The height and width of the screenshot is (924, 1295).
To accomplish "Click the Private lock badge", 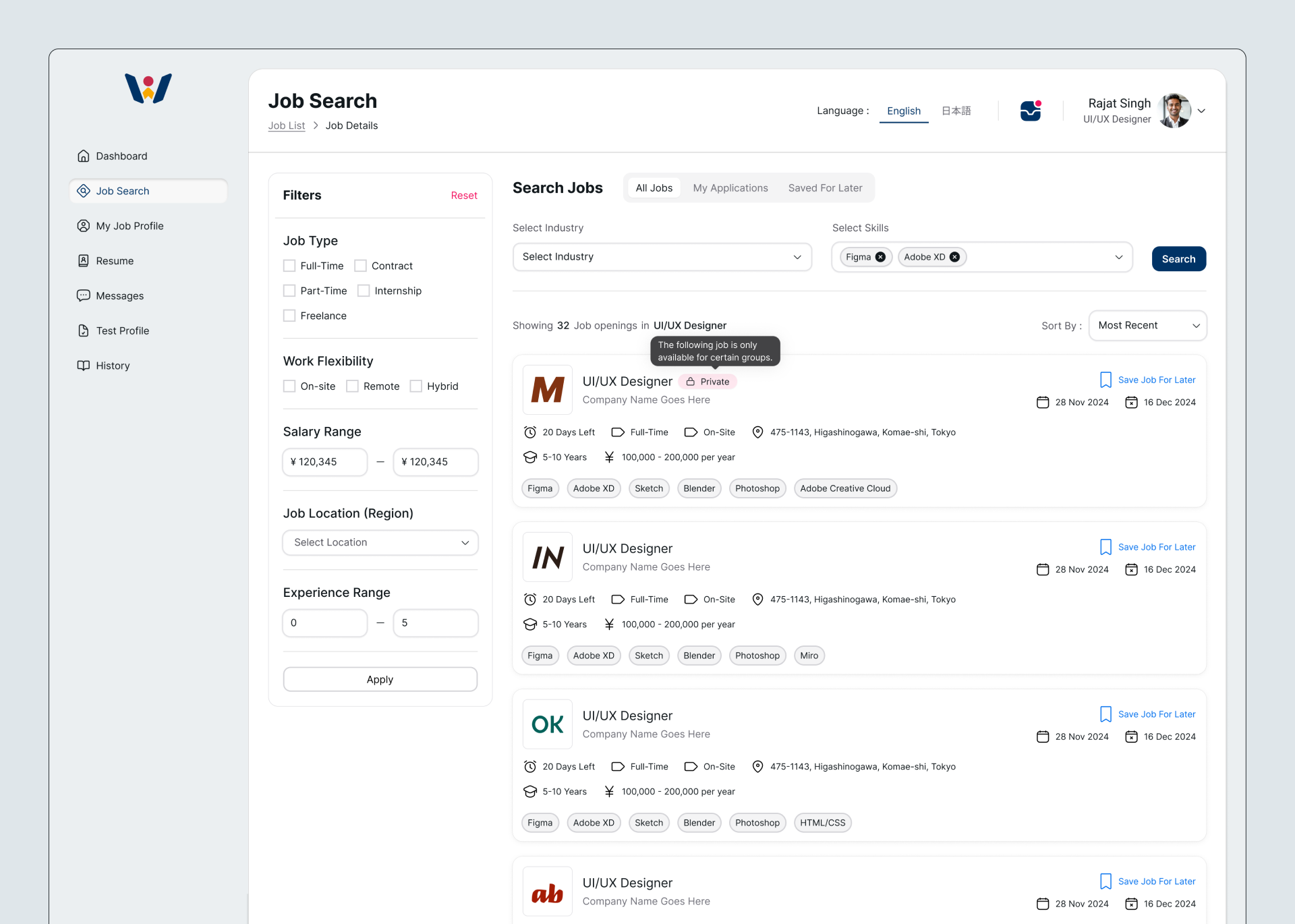I will pyautogui.click(x=708, y=382).
